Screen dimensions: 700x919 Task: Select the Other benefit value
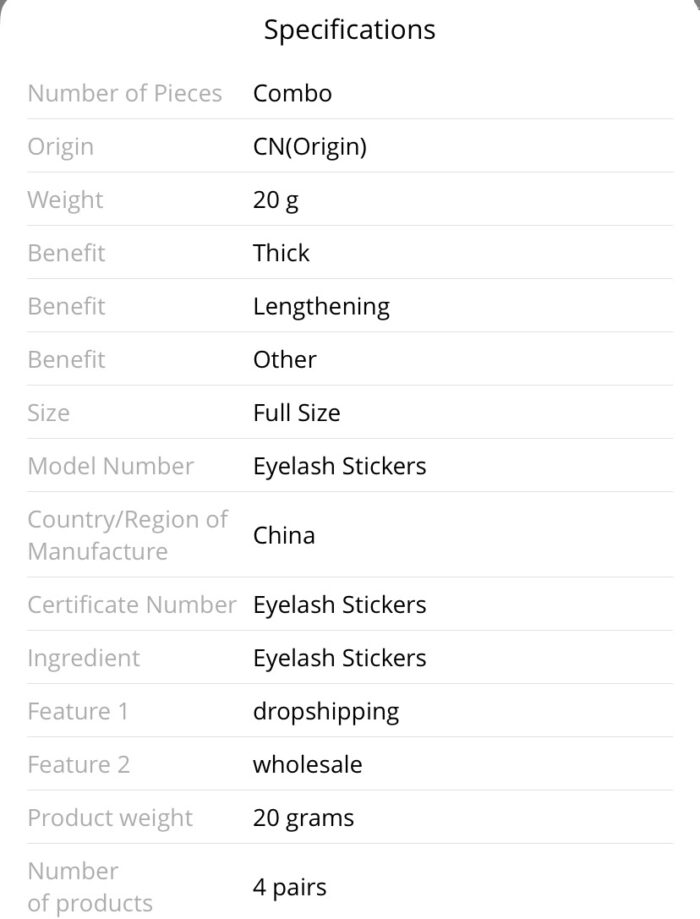[285, 360]
